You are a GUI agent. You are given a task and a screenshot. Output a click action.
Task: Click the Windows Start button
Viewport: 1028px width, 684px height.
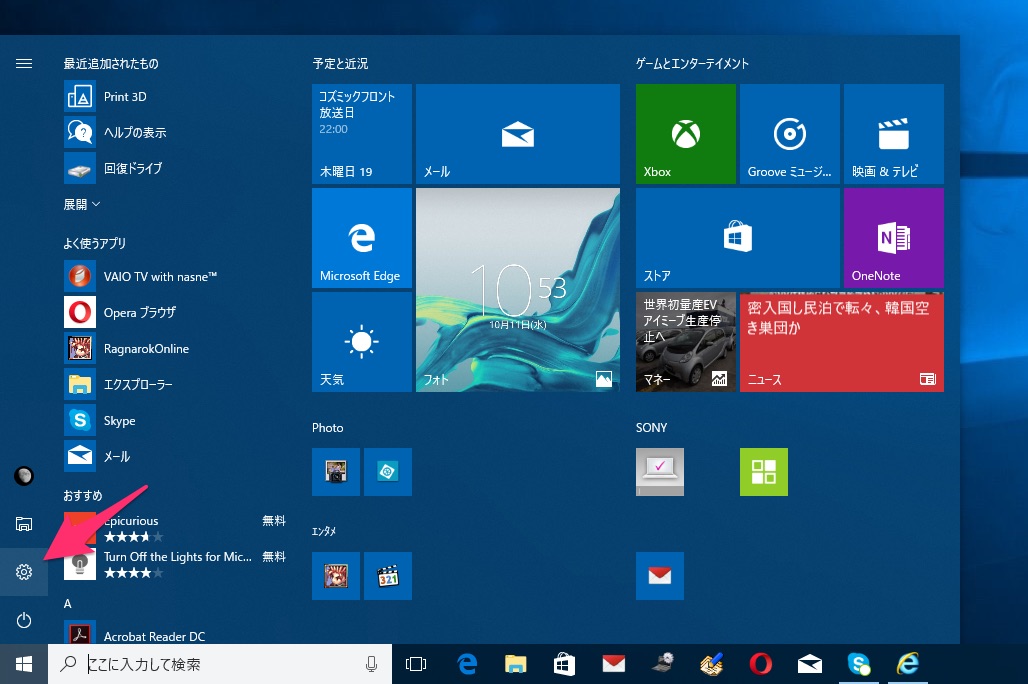coord(24,664)
